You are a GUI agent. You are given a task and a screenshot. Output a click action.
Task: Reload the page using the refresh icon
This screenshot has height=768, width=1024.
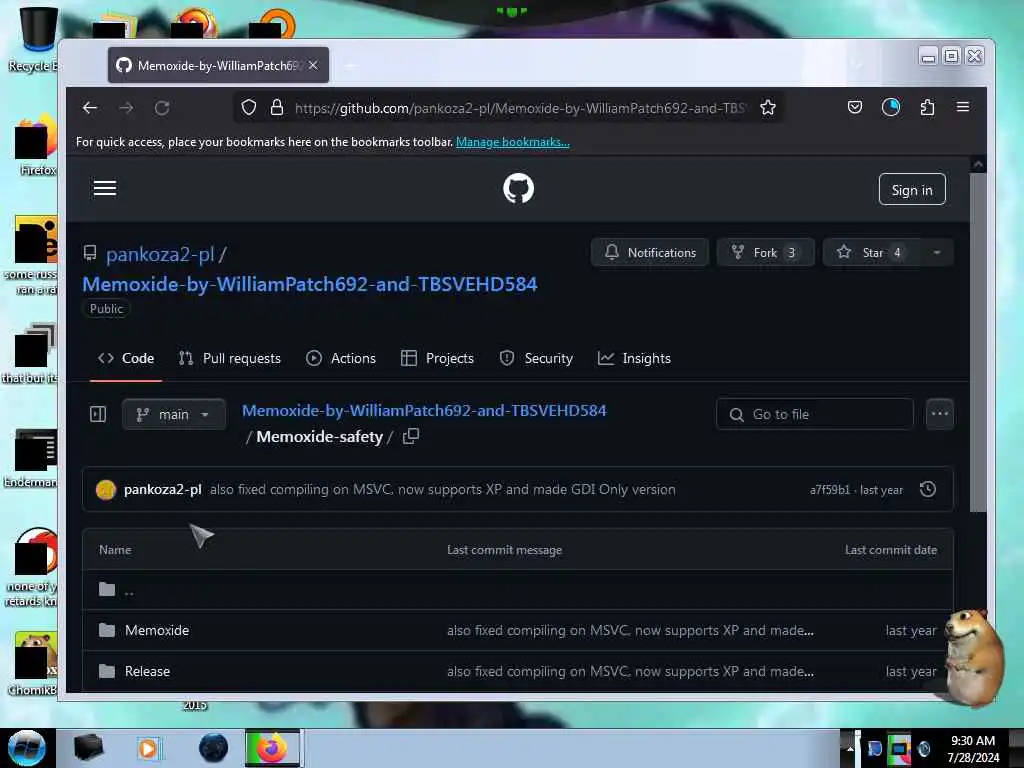point(162,108)
